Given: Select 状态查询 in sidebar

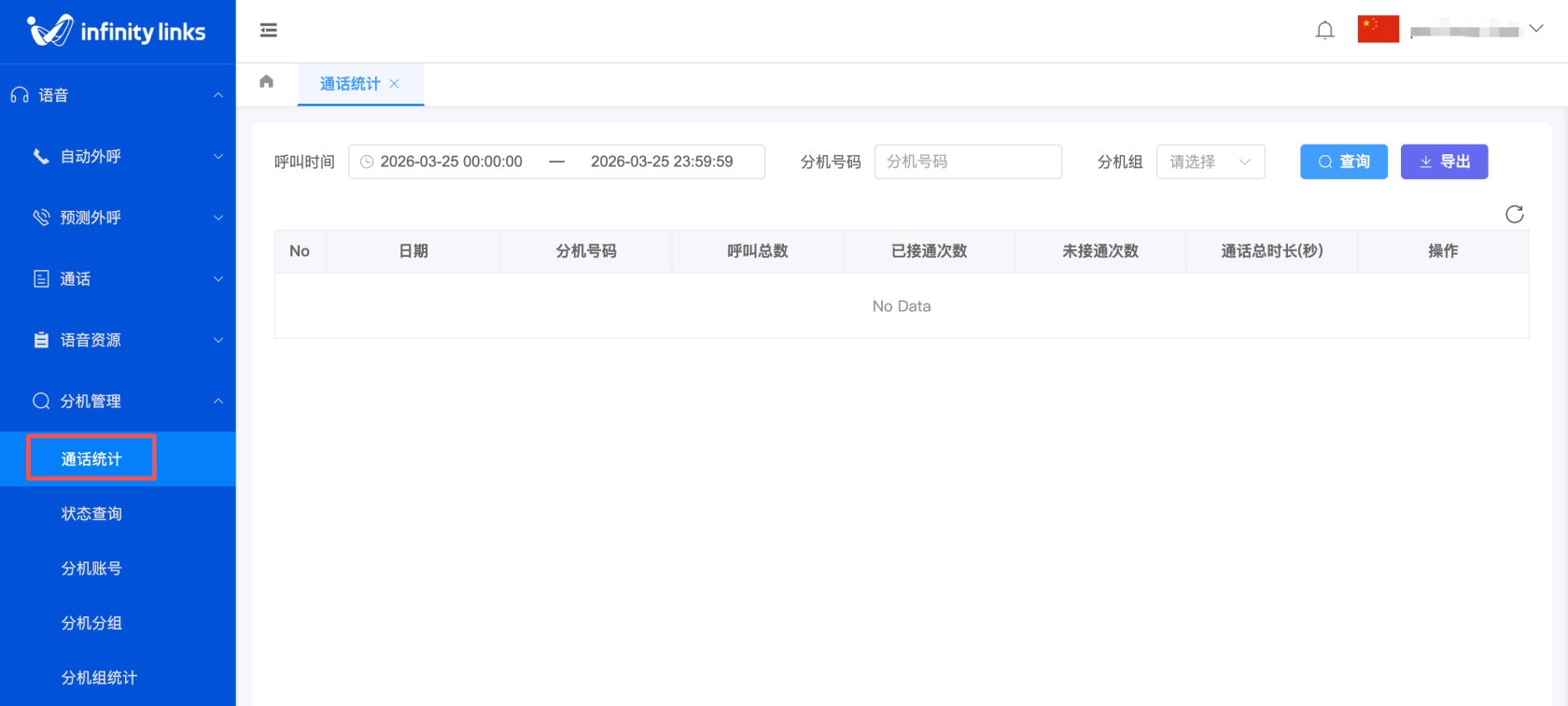Looking at the screenshot, I should coord(91,515).
